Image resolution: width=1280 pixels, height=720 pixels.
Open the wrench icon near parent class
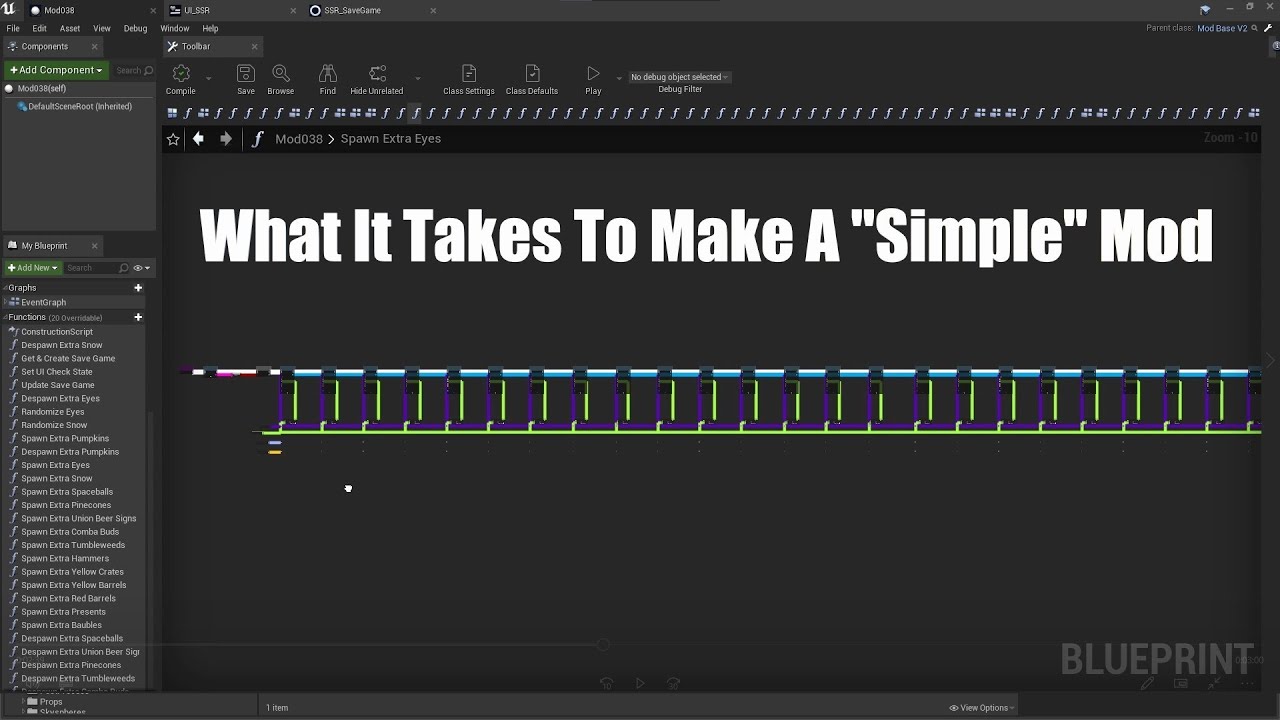point(1268,28)
